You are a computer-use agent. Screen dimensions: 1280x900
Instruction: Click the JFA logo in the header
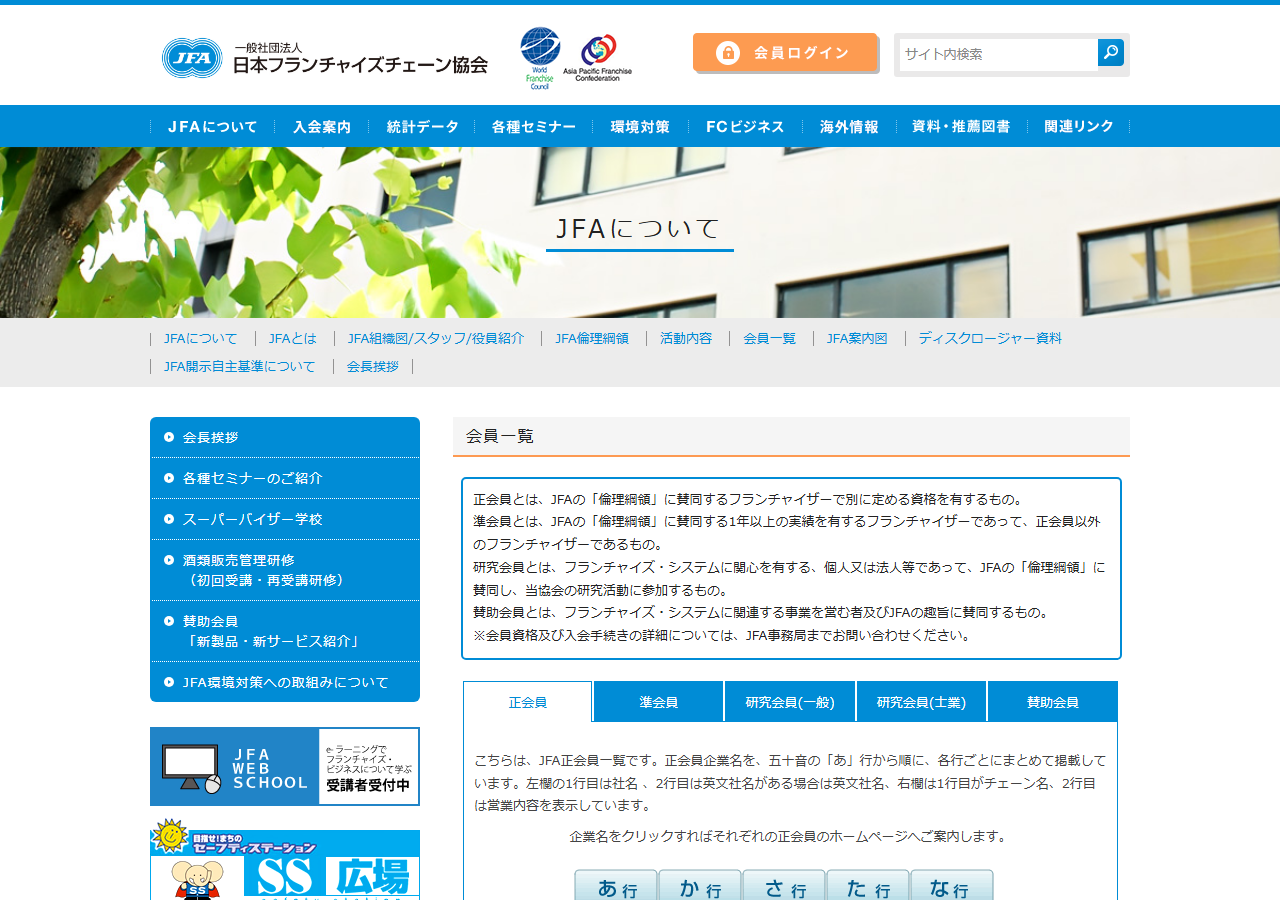(325, 58)
